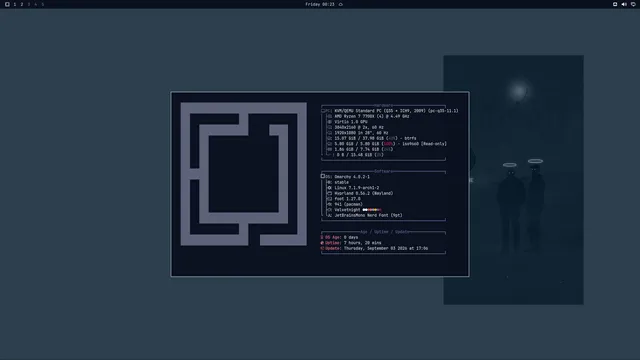Click the Omarchy ASCII logo in terminal
The width and height of the screenshot is (640, 360).
point(244,174)
